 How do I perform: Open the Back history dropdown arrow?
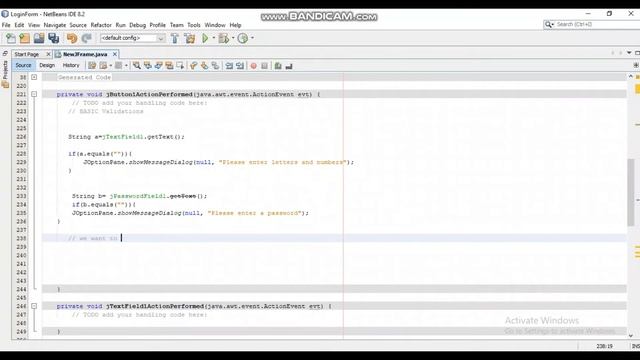pyautogui.click(x=111, y=66)
